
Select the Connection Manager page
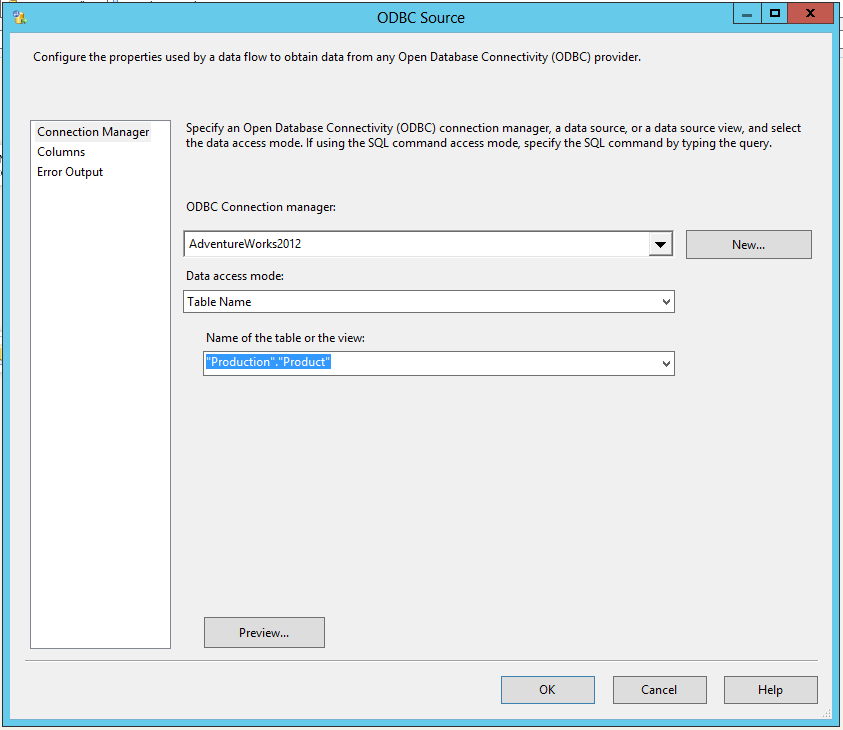click(92, 131)
